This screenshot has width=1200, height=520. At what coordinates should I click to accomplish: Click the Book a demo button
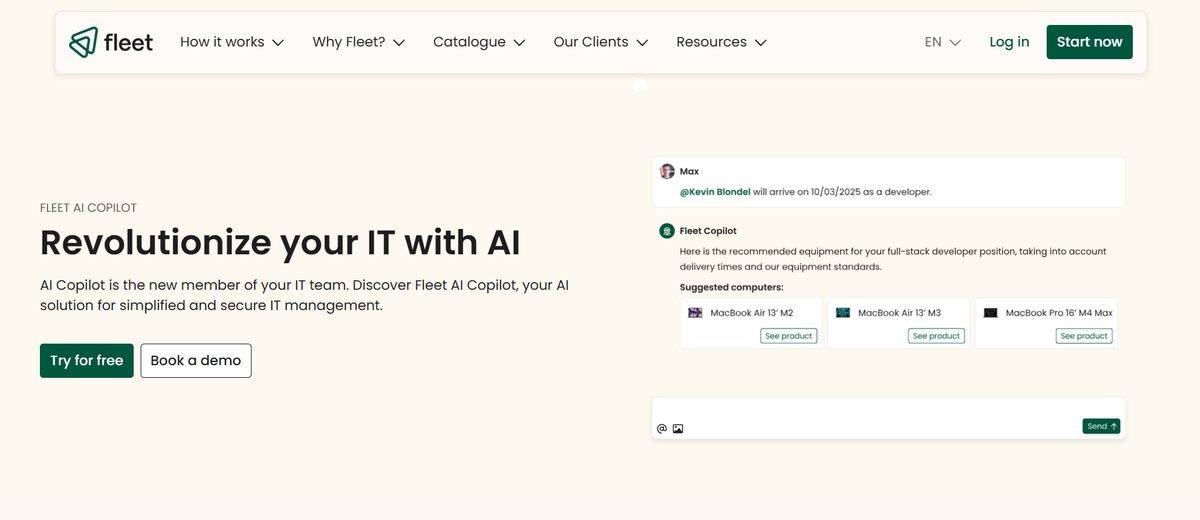pyautogui.click(x=196, y=361)
